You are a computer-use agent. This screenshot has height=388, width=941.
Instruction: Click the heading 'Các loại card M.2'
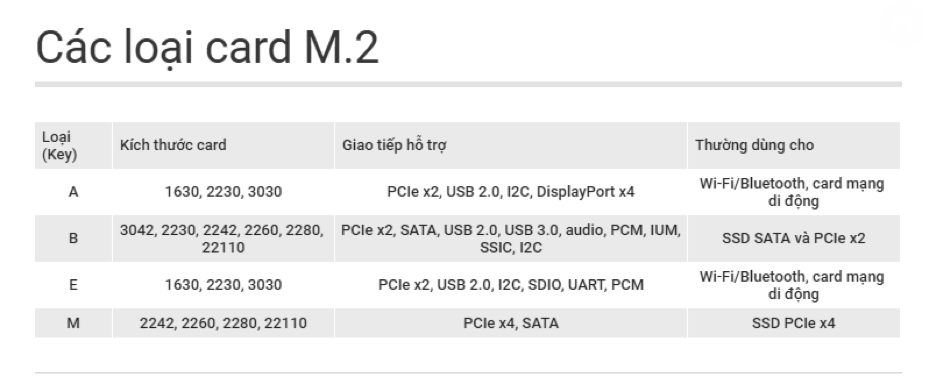pyautogui.click(x=207, y=47)
